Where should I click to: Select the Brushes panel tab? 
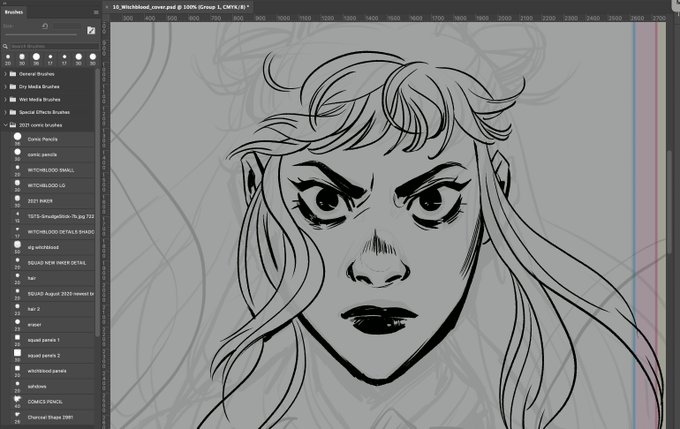pos(13,12)
